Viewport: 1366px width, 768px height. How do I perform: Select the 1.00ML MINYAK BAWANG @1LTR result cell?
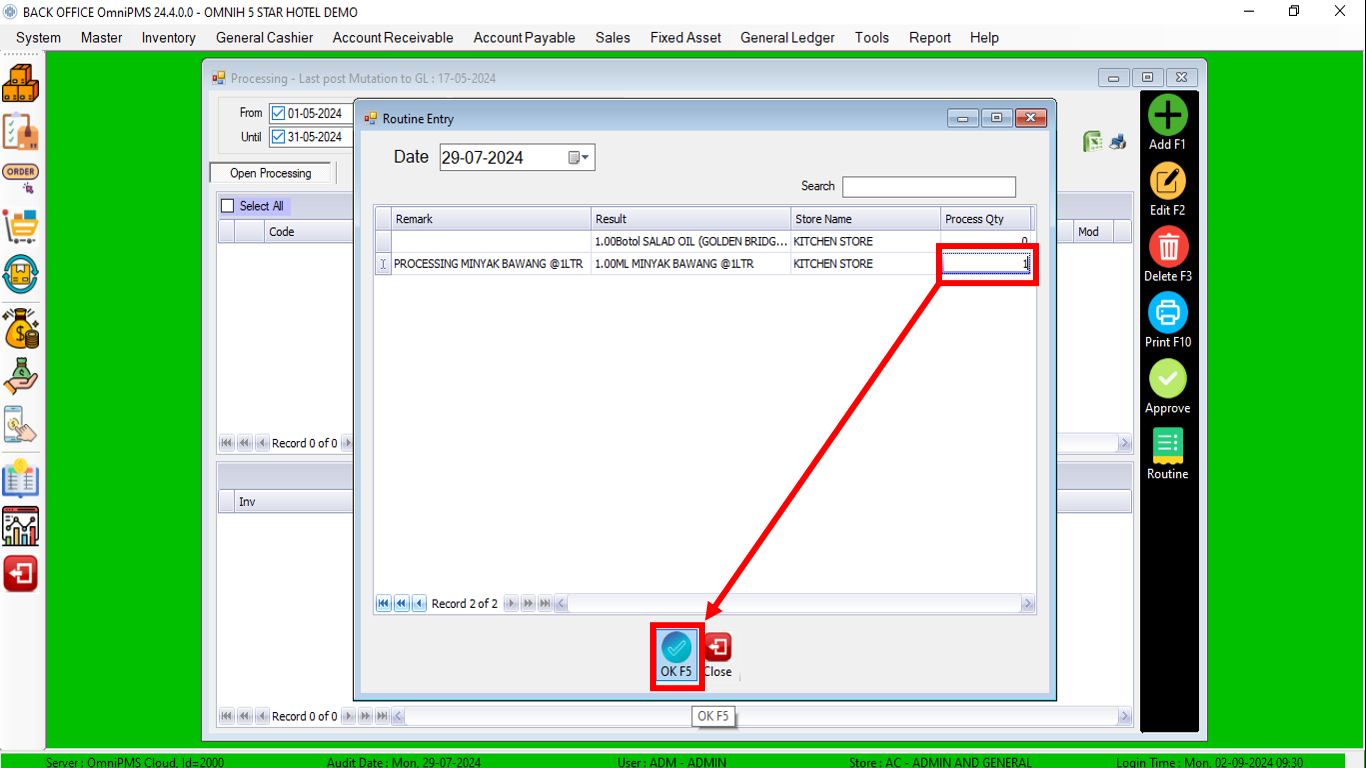[691, 264]
